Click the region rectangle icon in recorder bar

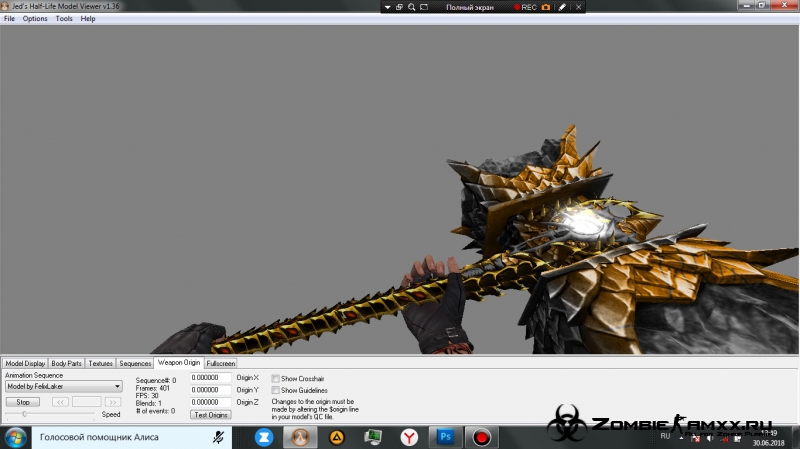[x=424, y=7]
